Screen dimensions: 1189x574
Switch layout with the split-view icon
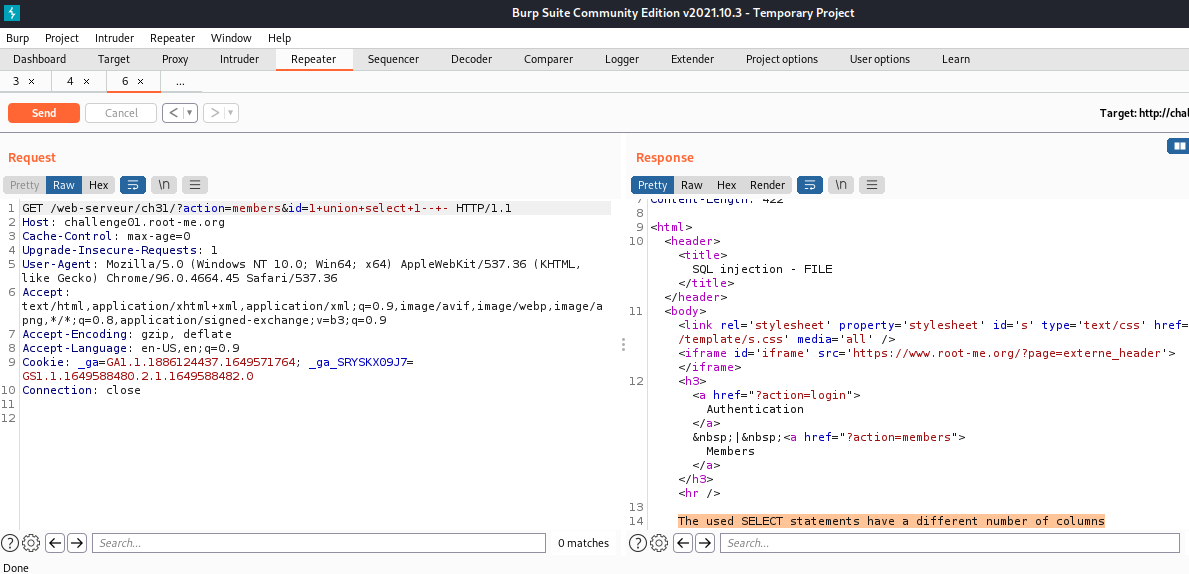[1178, 146]
